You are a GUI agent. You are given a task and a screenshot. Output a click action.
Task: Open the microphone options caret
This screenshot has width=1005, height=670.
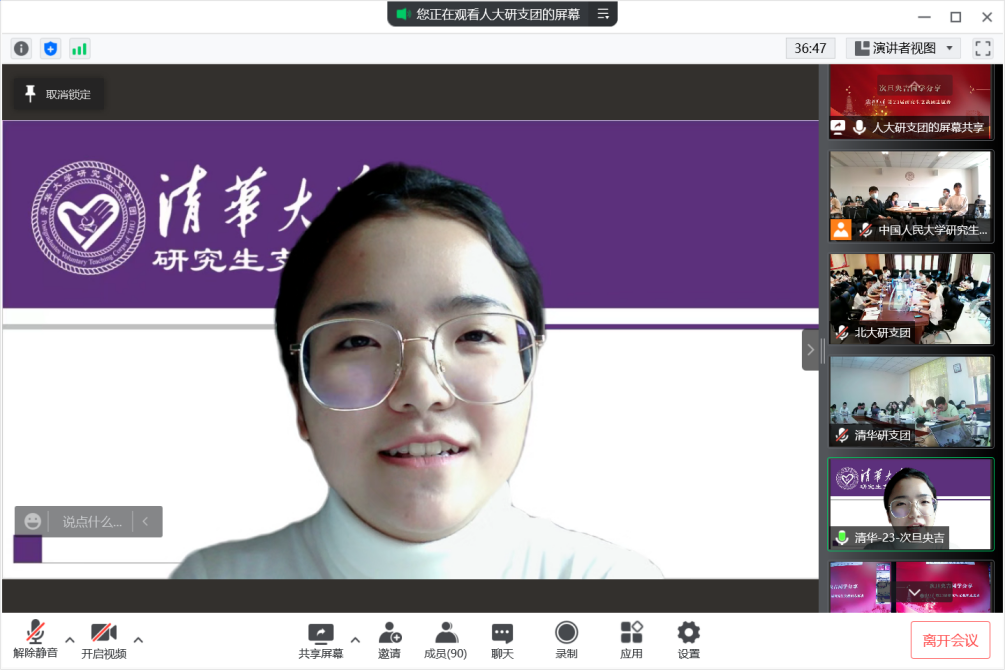click(x=69, y=641)
